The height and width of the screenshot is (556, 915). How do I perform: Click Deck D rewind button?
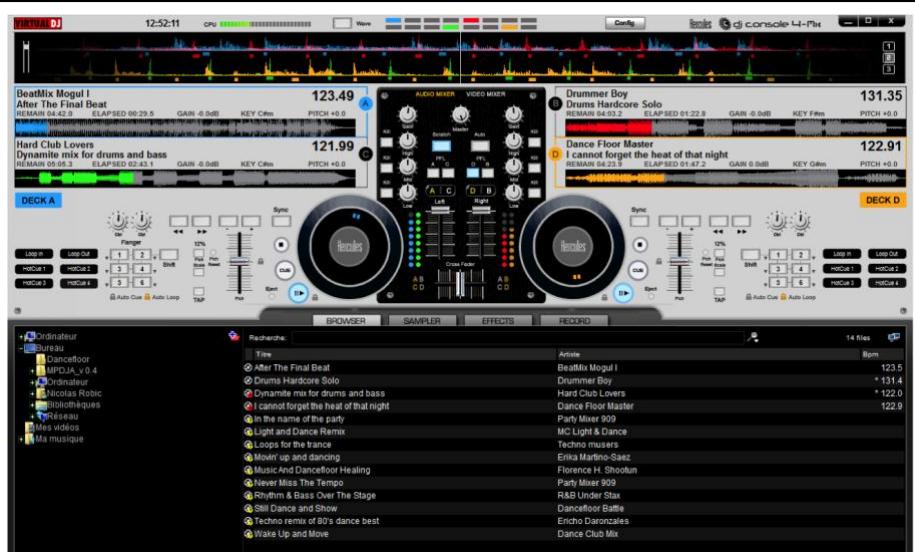718,221
